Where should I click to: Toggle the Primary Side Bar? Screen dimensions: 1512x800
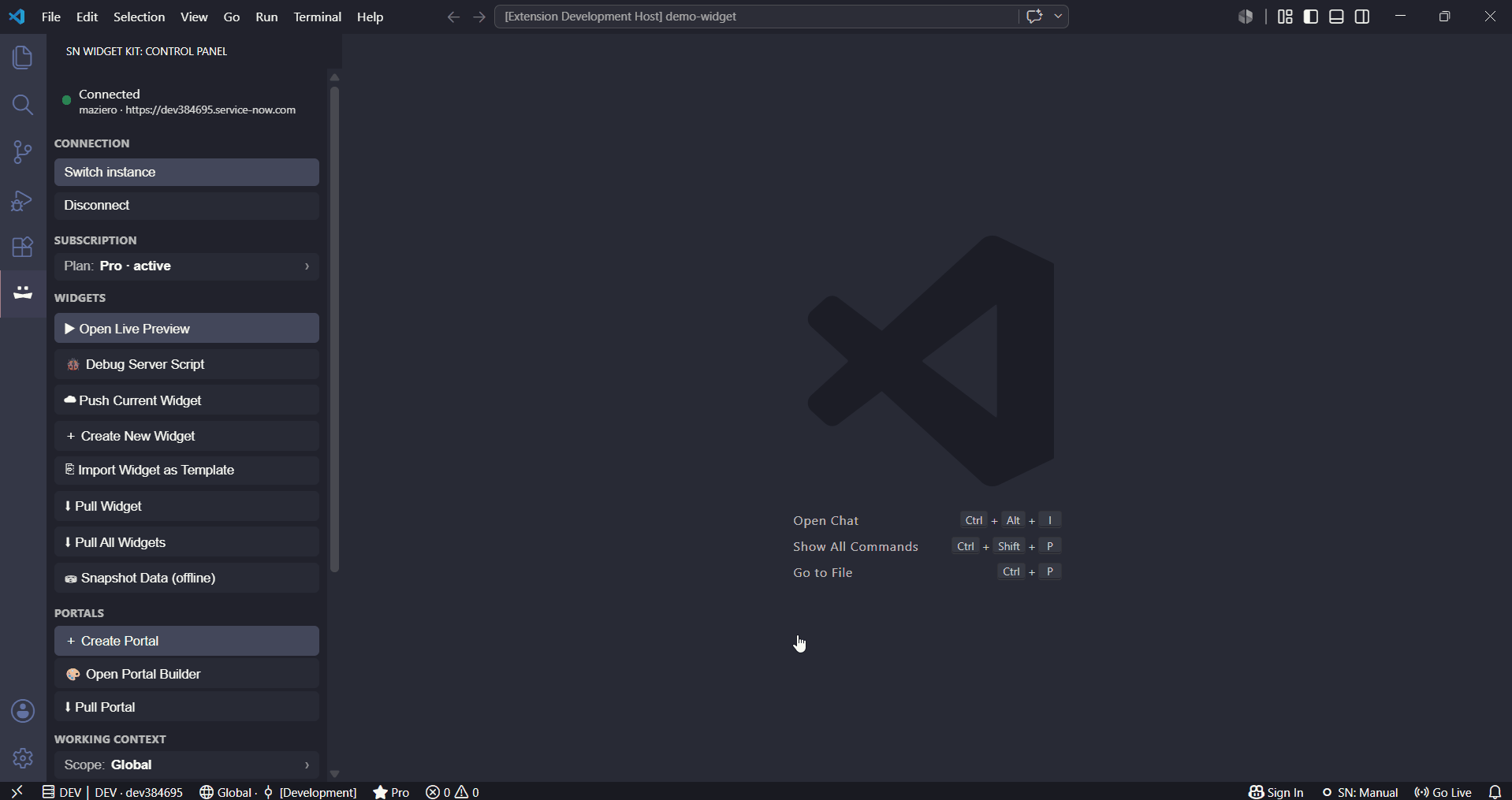click(x=1311, y=17)
